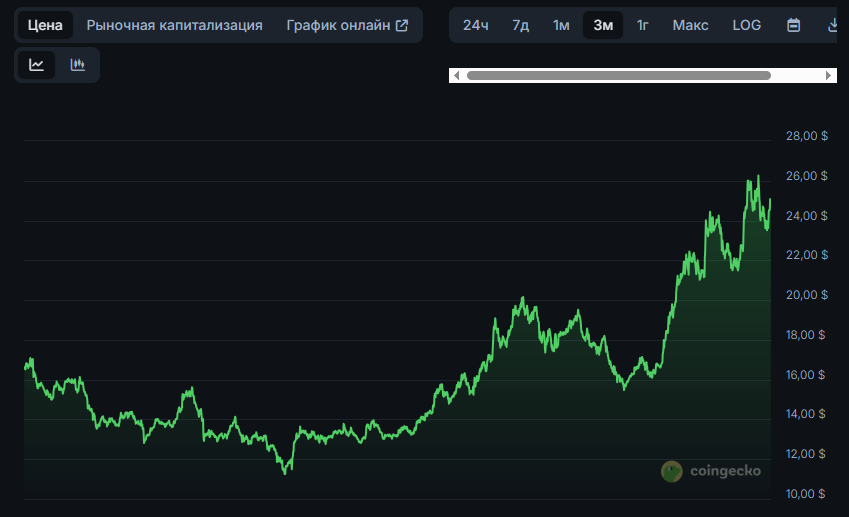
Task: Switch to the Рыночная капитализация tab
Action: 174,25
